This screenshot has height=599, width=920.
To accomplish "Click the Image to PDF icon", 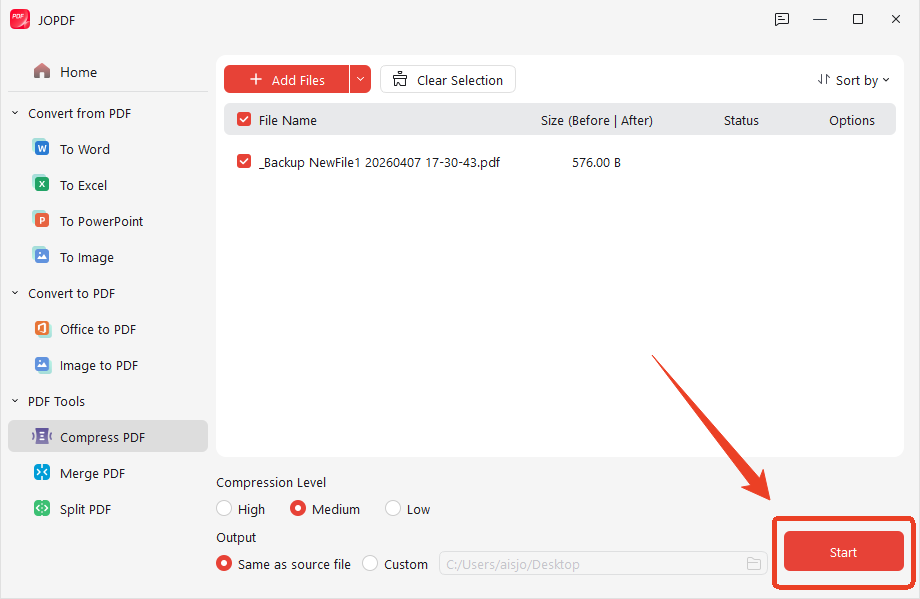I will [42, 364].
